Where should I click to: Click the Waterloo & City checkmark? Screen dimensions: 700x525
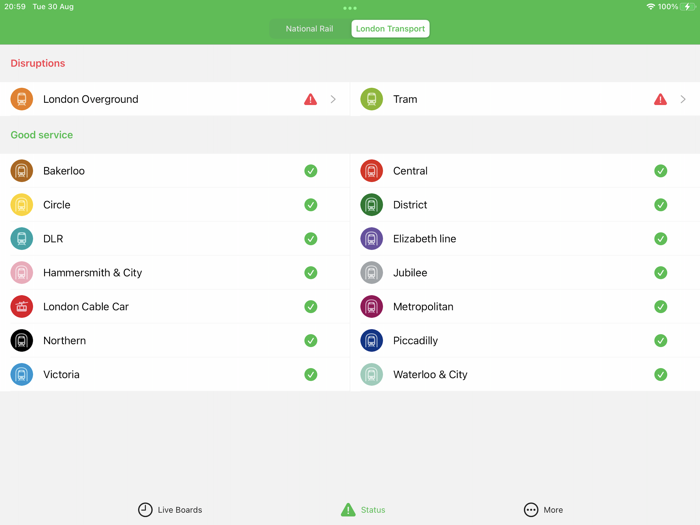661,375
